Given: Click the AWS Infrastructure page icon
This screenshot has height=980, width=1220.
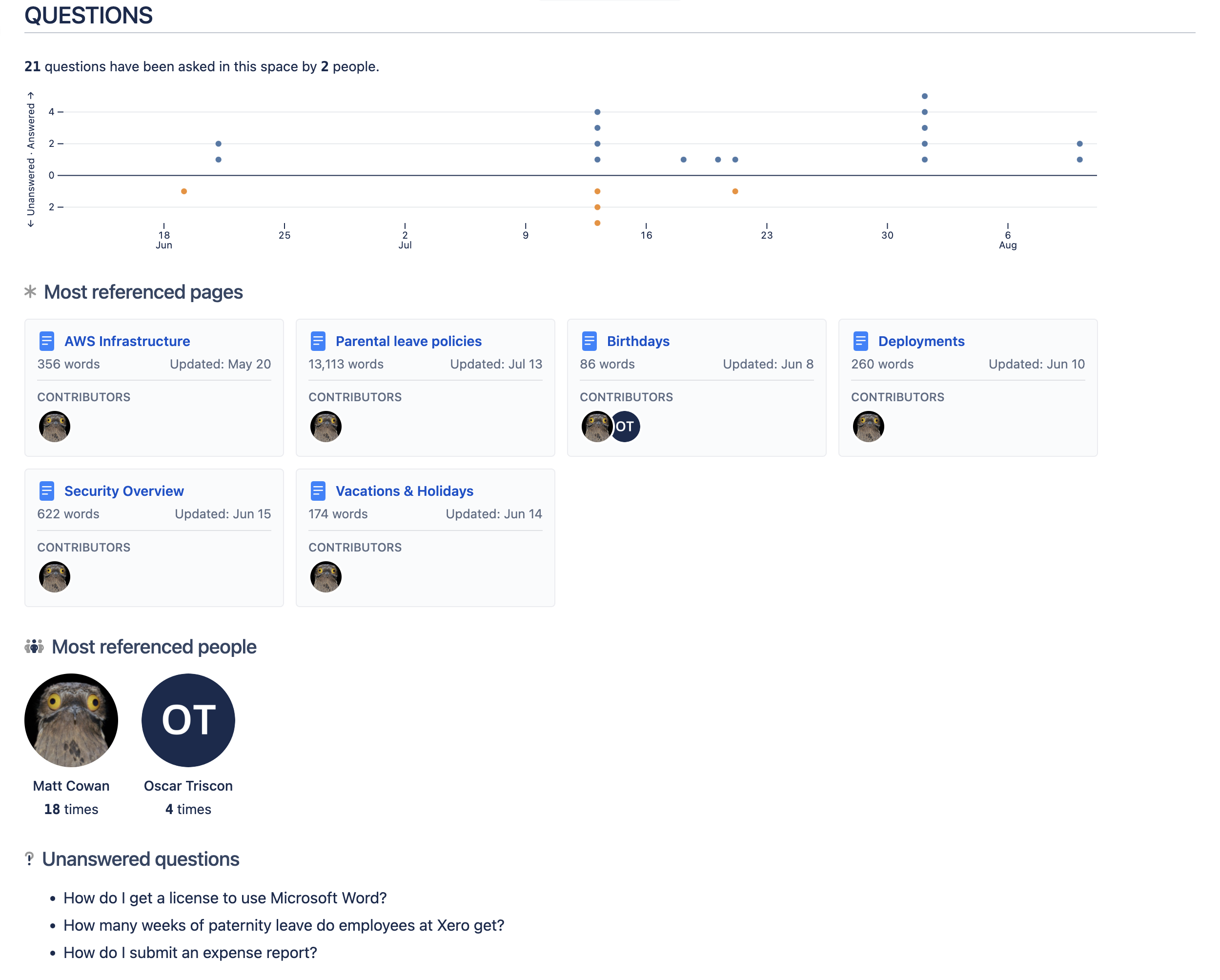Looking at the screenshot, I should (46, 341).
